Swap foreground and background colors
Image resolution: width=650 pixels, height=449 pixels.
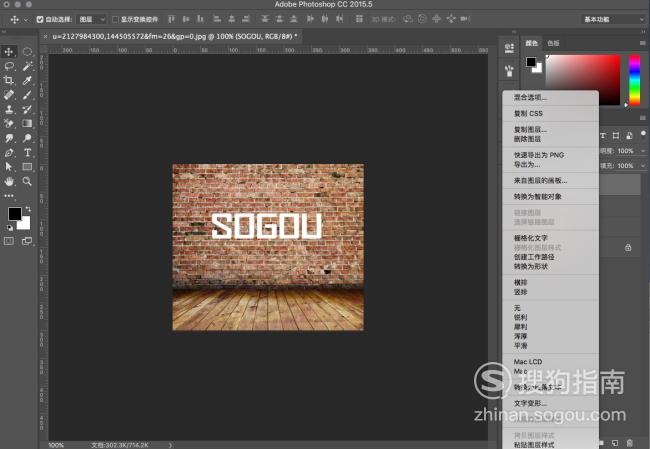coord(28,209)
